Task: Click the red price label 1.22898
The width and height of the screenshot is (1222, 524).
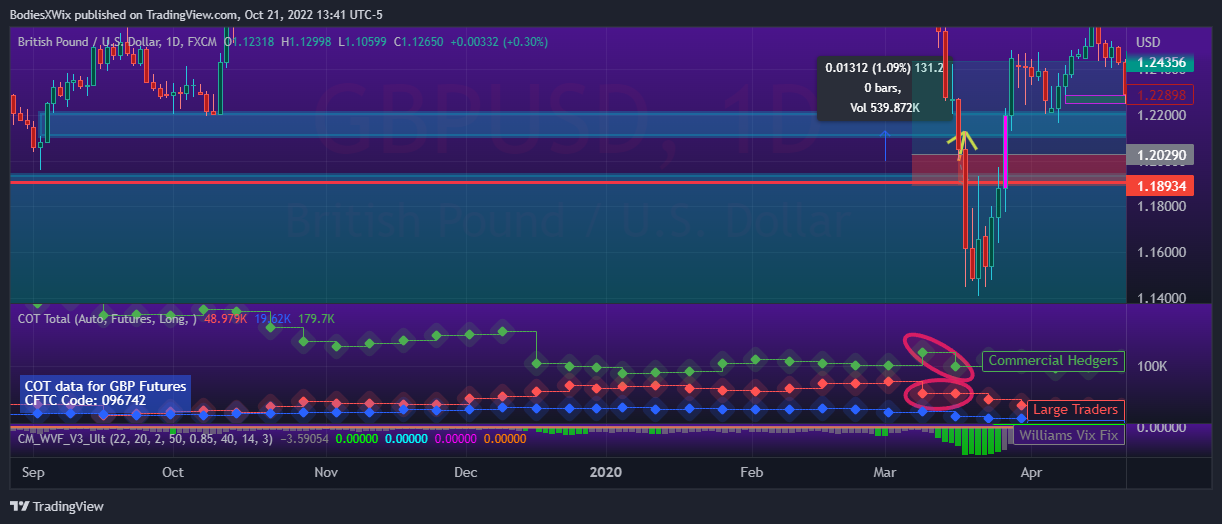Action: (1161, 95)
